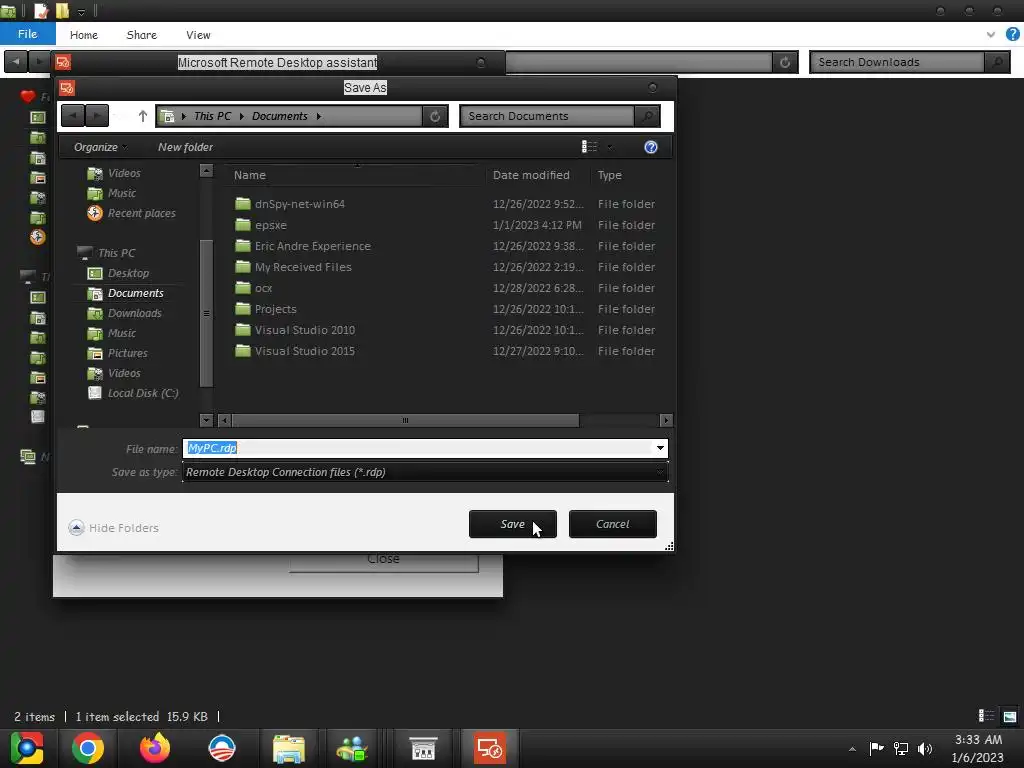Click the nav pane scroll up arrow
Viewport: 1024px width, 768px height.
point(206,170)
